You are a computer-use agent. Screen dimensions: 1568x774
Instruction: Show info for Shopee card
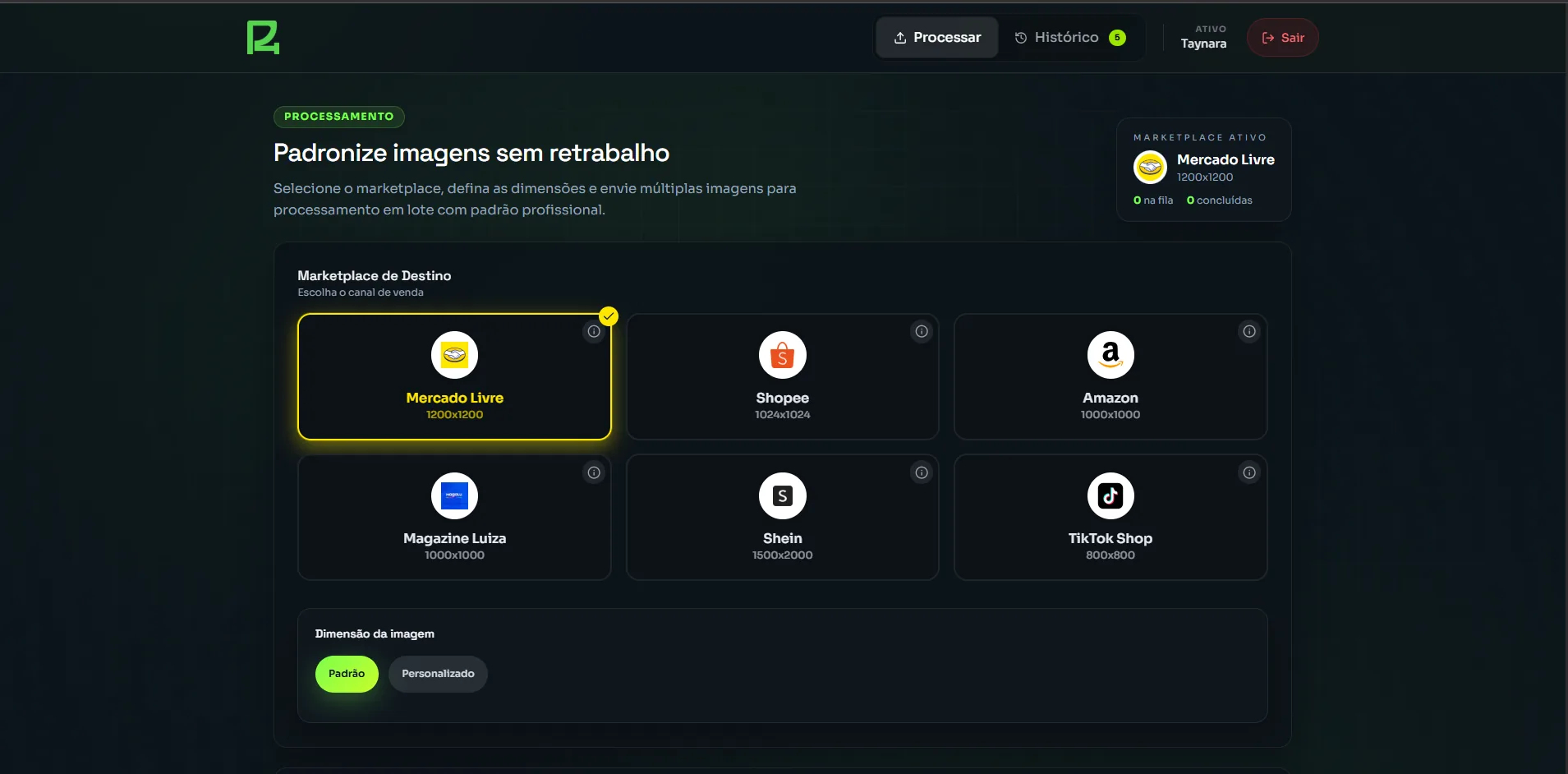tap(922, 332)
